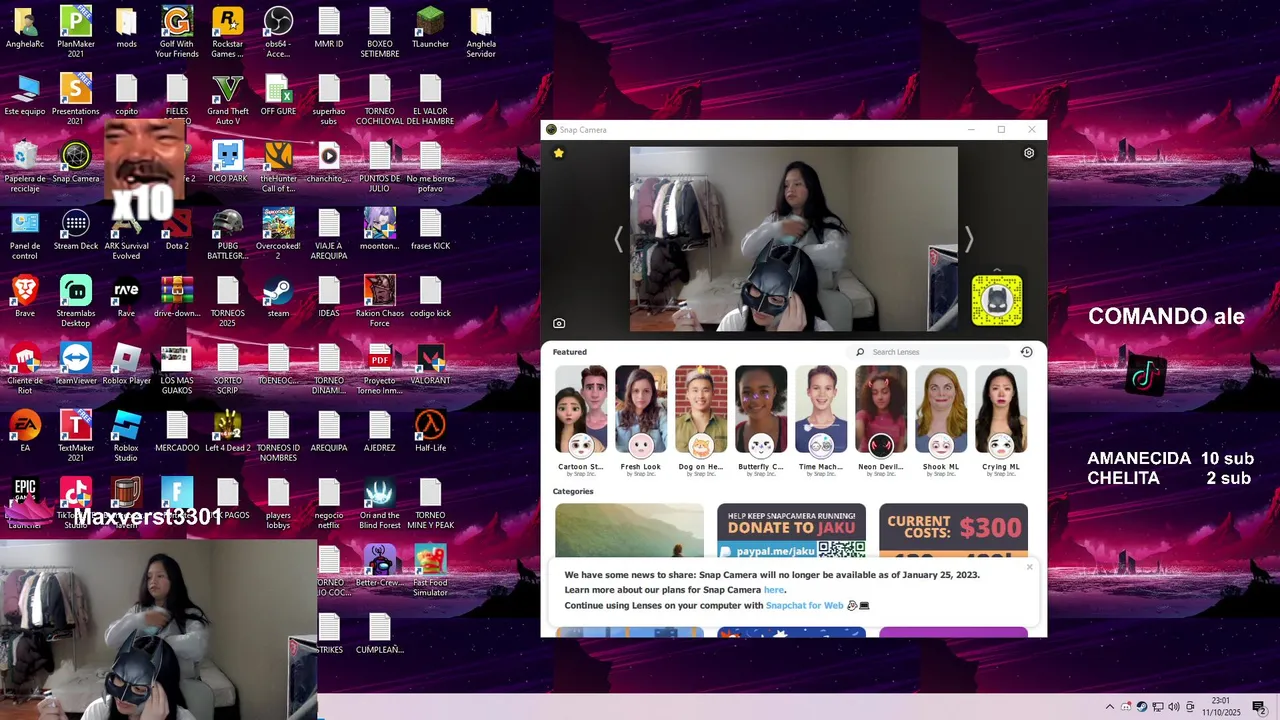Select the Time Machine lens

821,419
